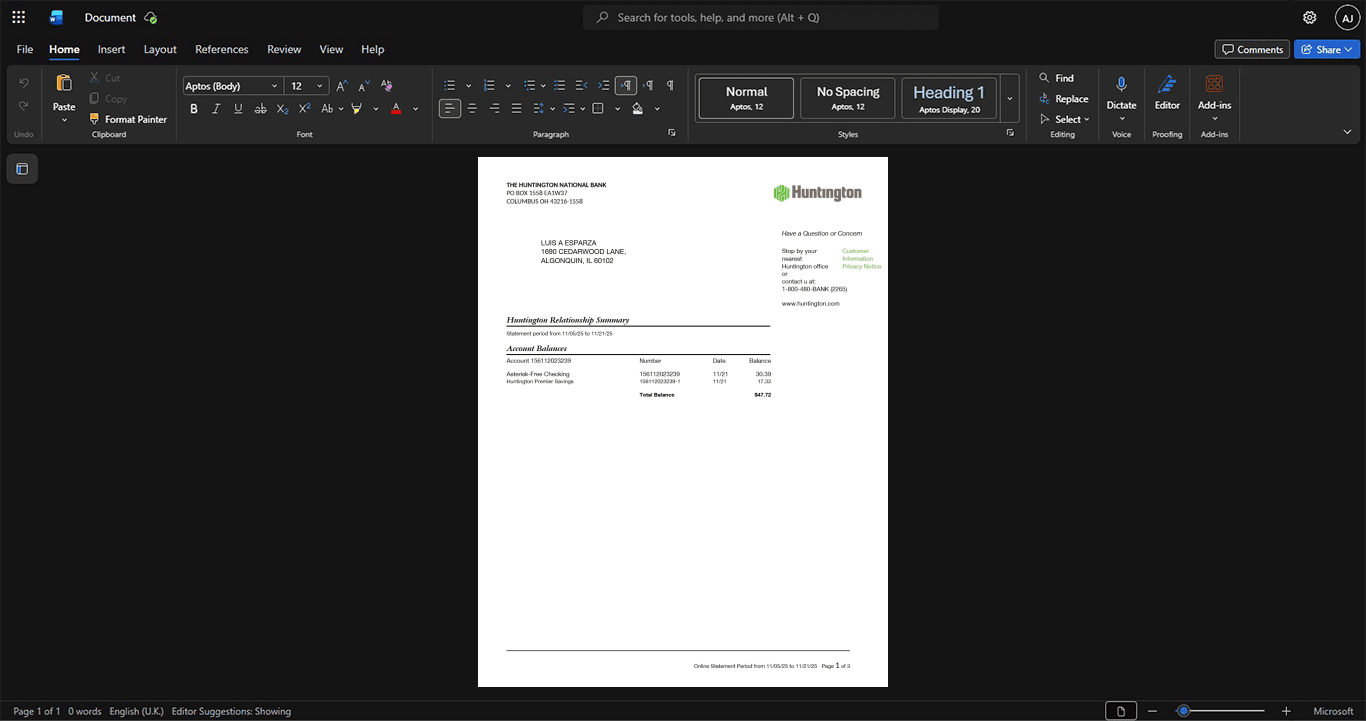Click Find in Editing group
The width and height of the screenshot is (1366, 721).
(1057, 78)
